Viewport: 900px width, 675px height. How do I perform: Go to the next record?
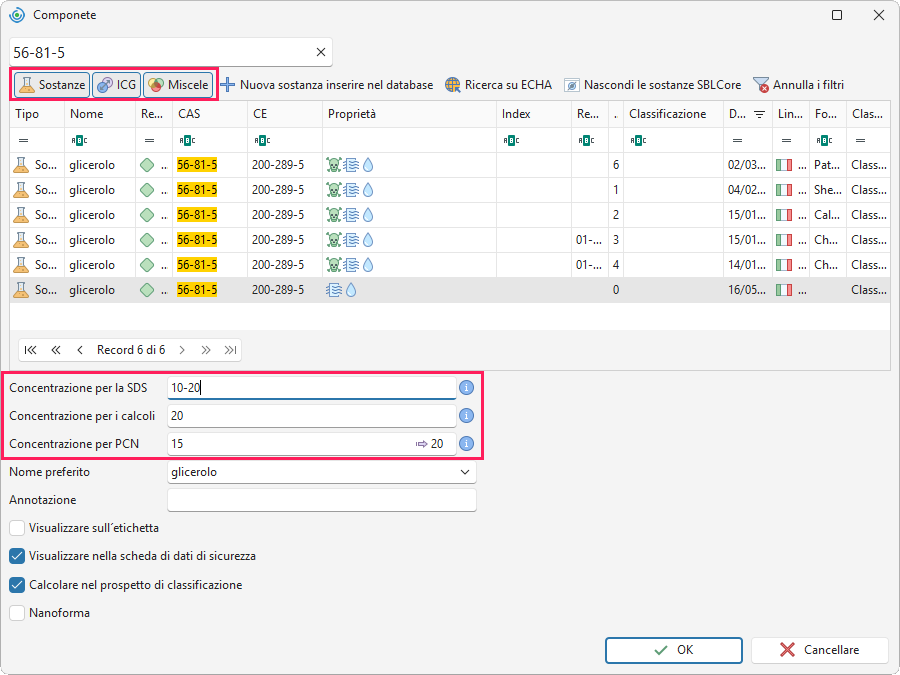coord(182,350)
